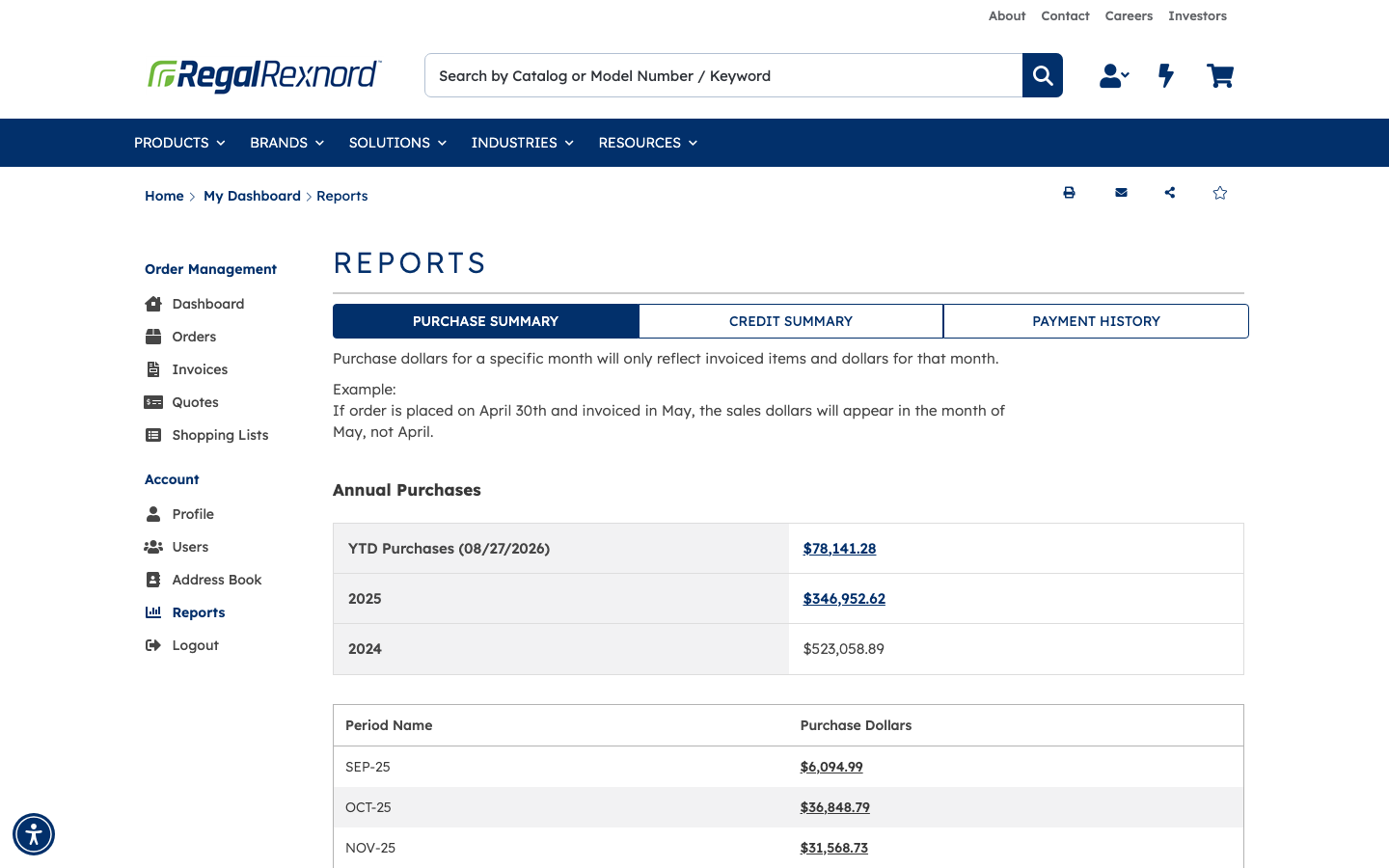
Task: Click the favorite star icon
Action: point(1220,193)
